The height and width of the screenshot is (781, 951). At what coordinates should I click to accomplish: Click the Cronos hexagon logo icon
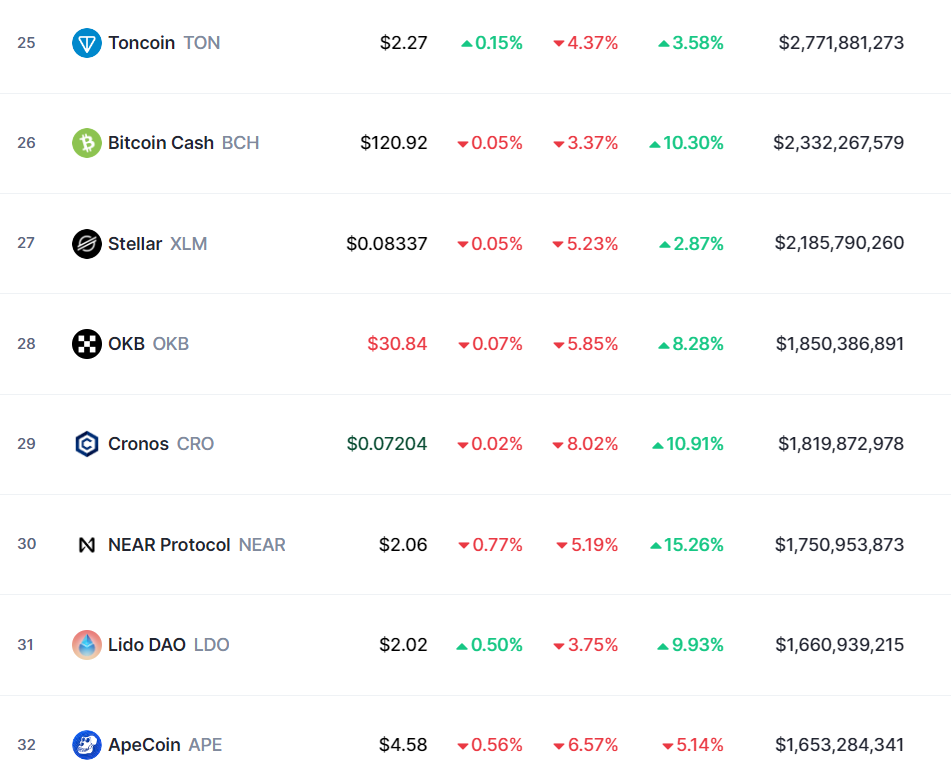[87, 444]
